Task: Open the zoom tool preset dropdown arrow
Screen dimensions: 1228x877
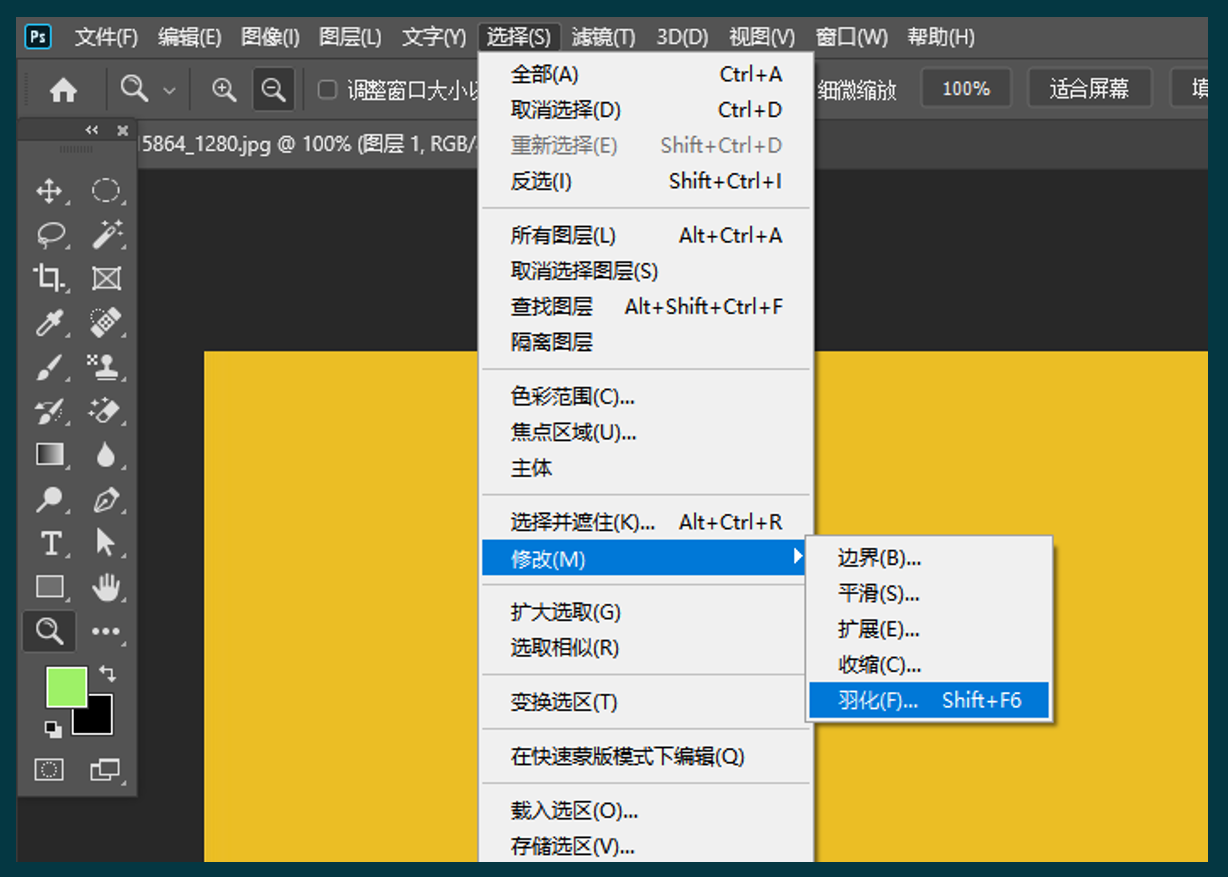Action: 169,90
